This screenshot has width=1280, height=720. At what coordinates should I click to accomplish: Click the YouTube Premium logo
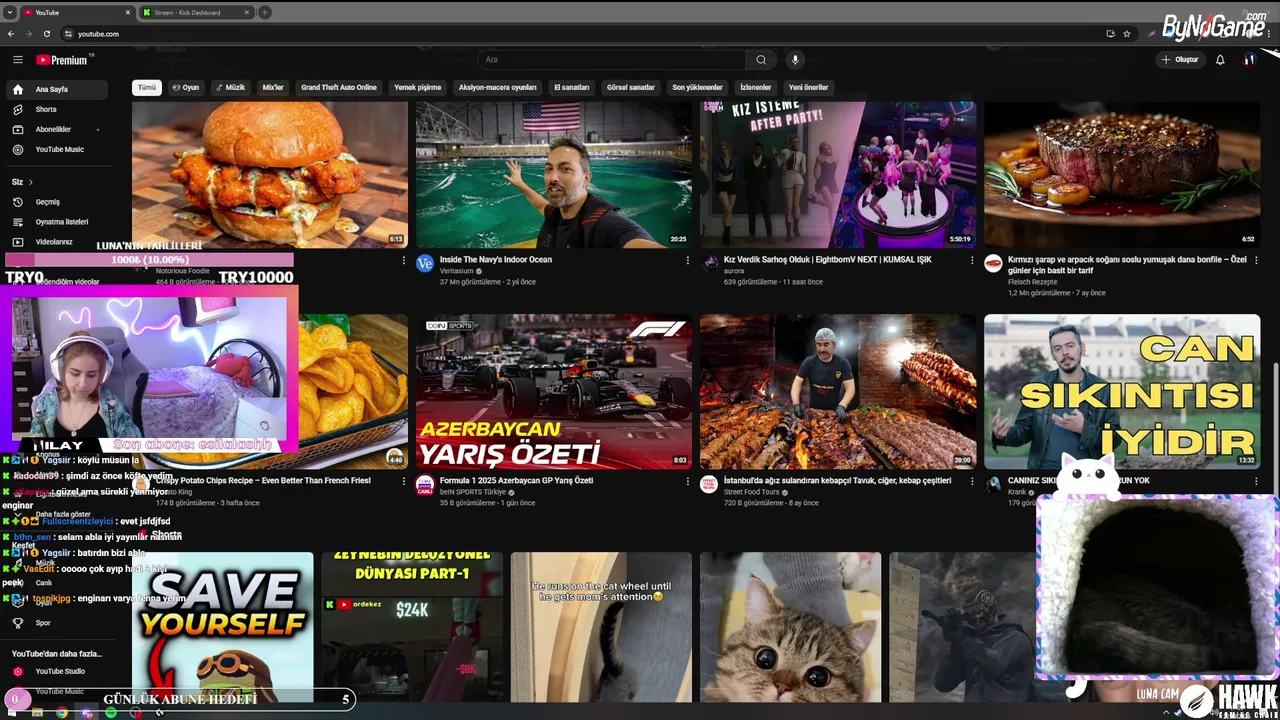pyautogui.click(x=62, y=60)
